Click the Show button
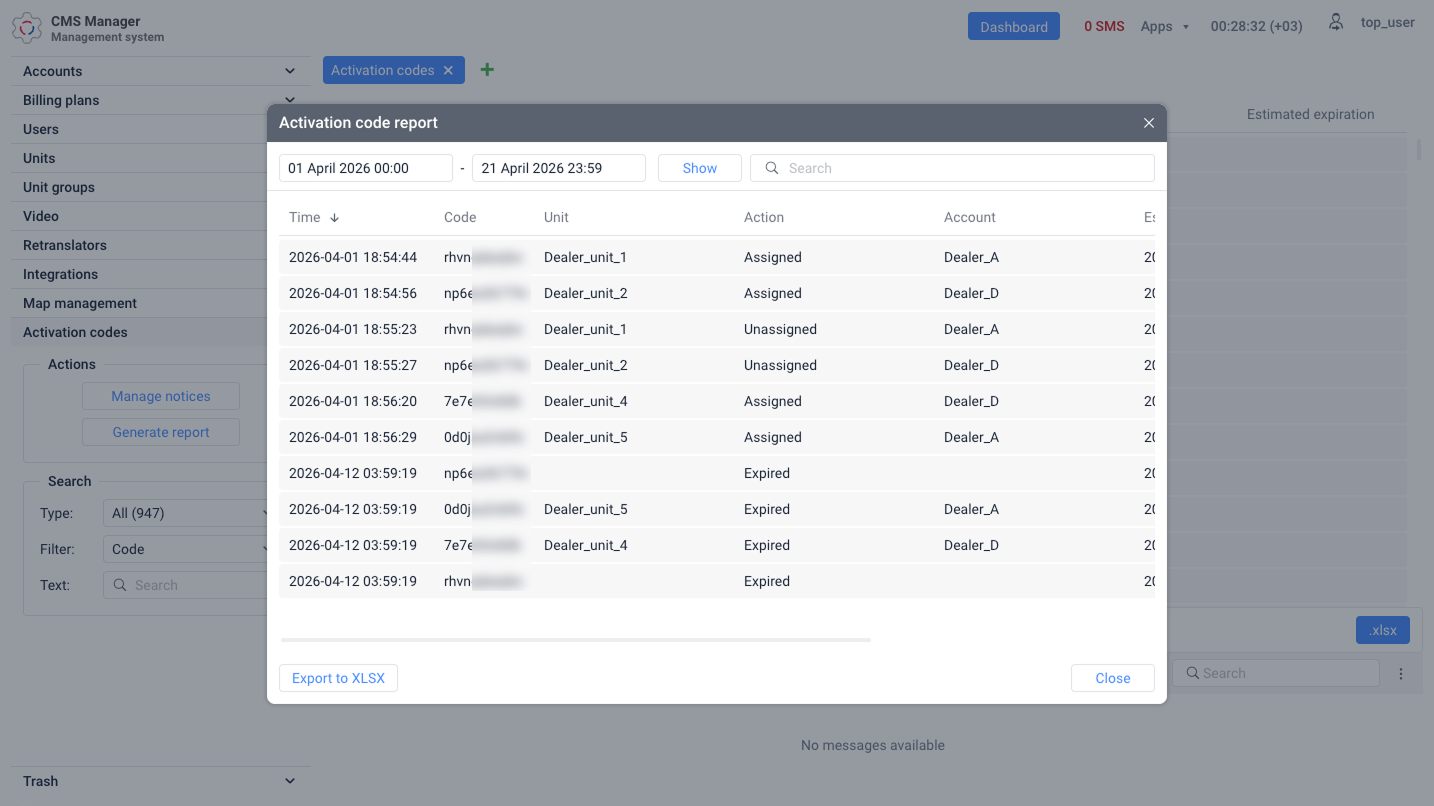 (700, 168)
